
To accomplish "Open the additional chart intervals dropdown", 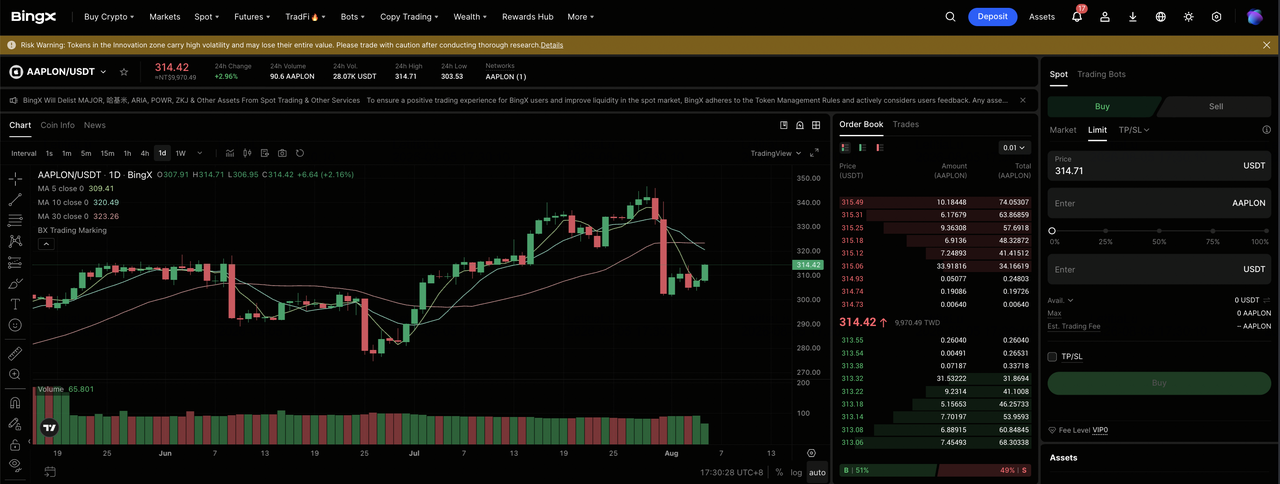I will pos(200,153).
